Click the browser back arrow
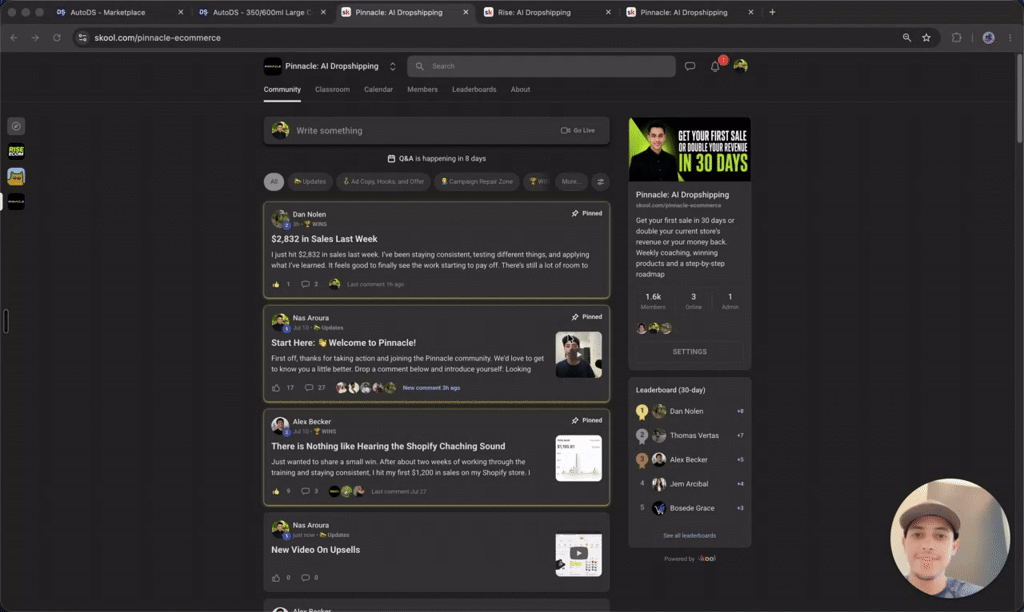 [14, 38]
